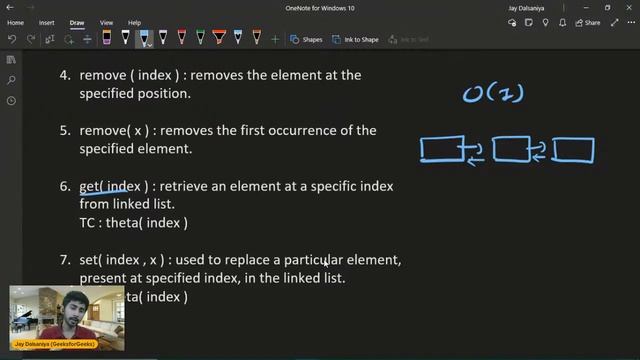Screen dimensions: 640x360
Task: Select the green pen
Action: click(x=200, y=37)
